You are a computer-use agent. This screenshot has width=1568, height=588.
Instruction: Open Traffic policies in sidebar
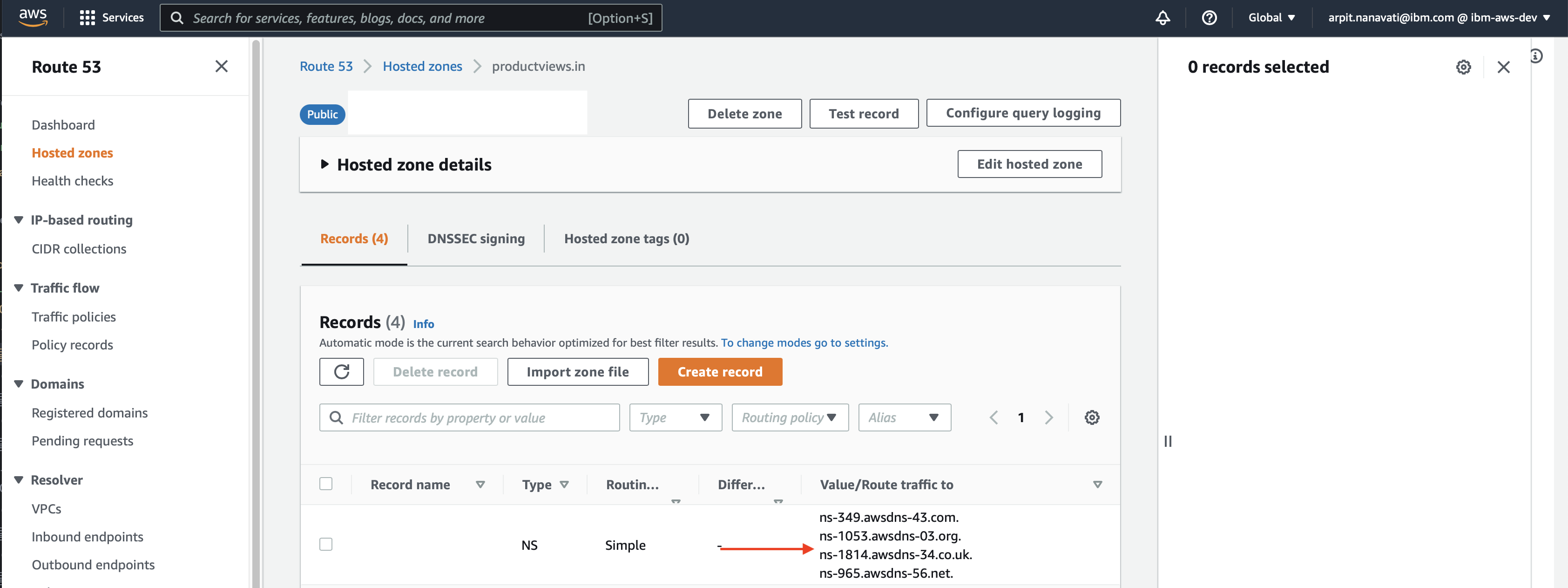coord(74,317)
